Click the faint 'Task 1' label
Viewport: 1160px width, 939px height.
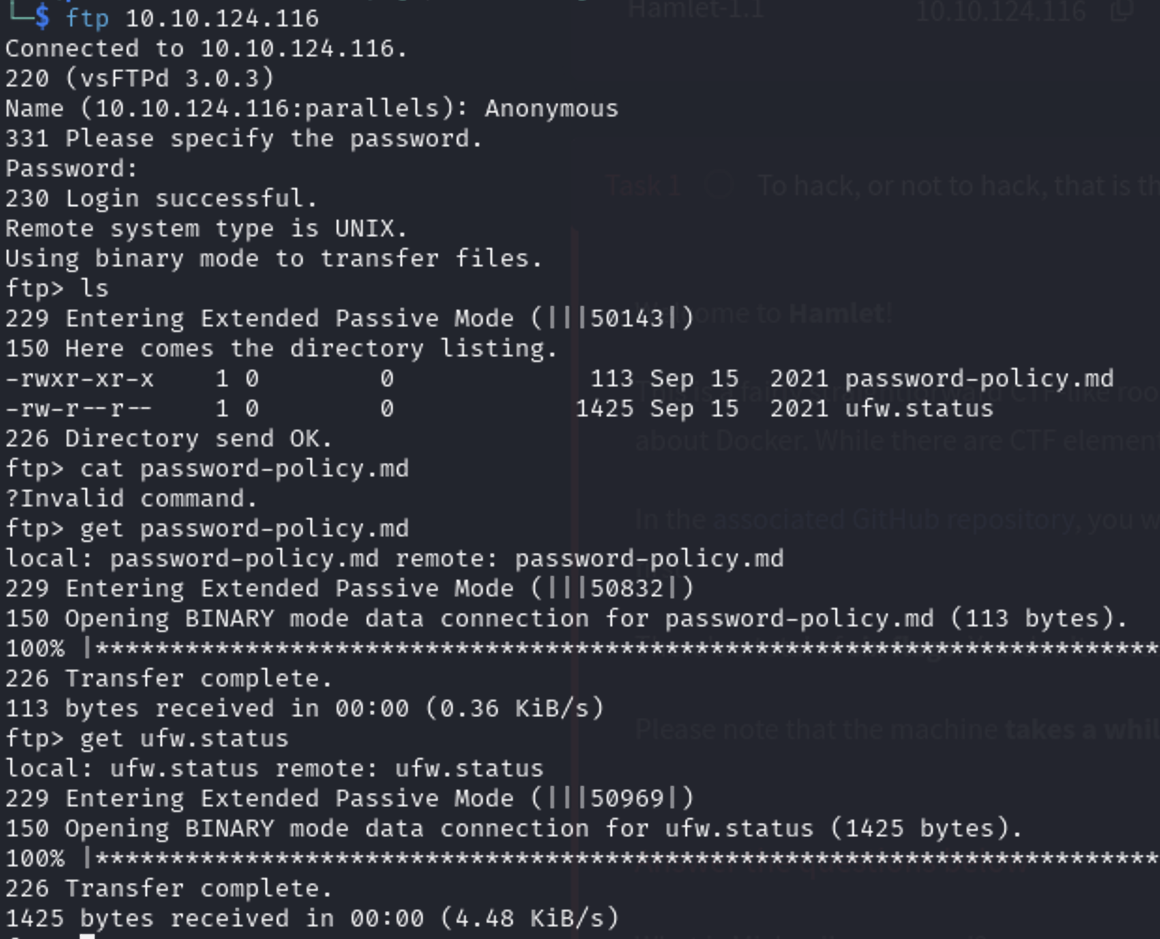[x=643, y=186]
